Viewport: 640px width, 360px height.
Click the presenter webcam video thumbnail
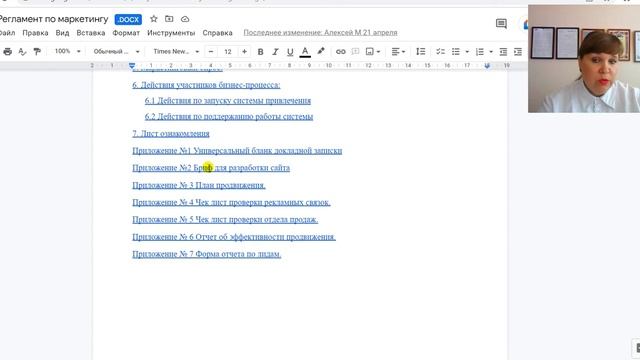click(x=584, y=58)
